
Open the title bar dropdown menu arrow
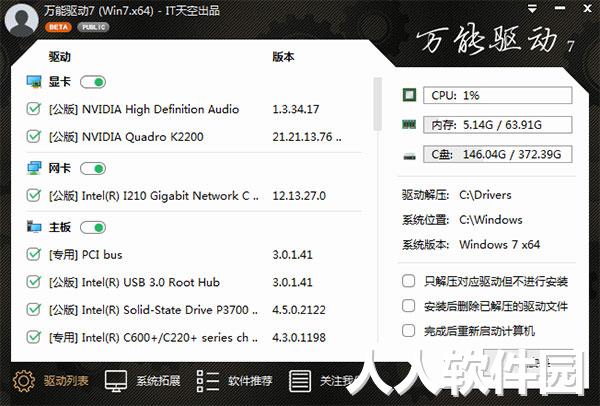click(x=532, y=10)
